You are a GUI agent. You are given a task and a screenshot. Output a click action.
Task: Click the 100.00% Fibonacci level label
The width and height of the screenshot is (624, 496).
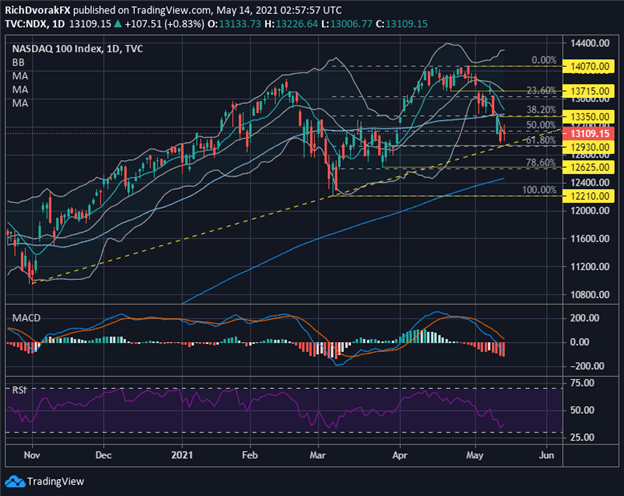click(539, 190)
